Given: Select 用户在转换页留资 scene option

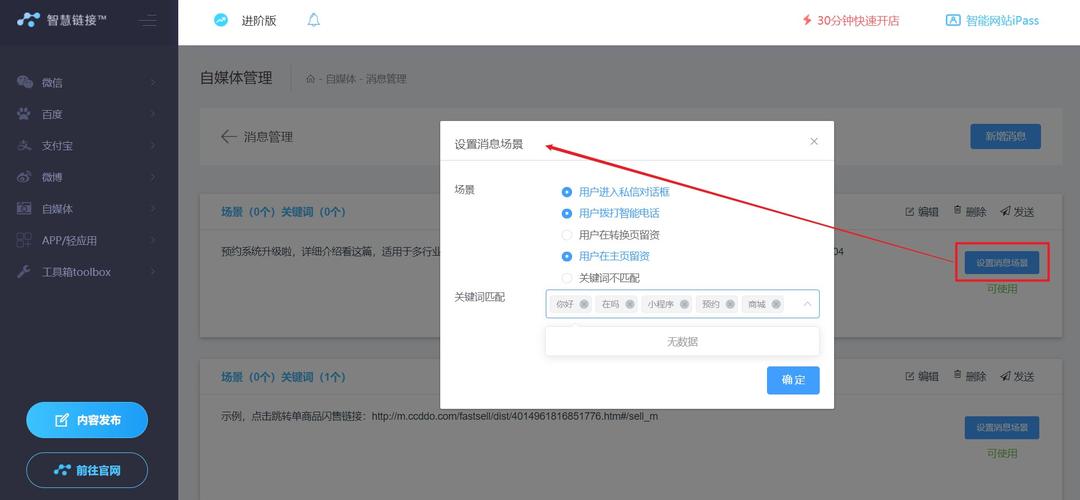Looking at the screenshot, I should [567, 235].
